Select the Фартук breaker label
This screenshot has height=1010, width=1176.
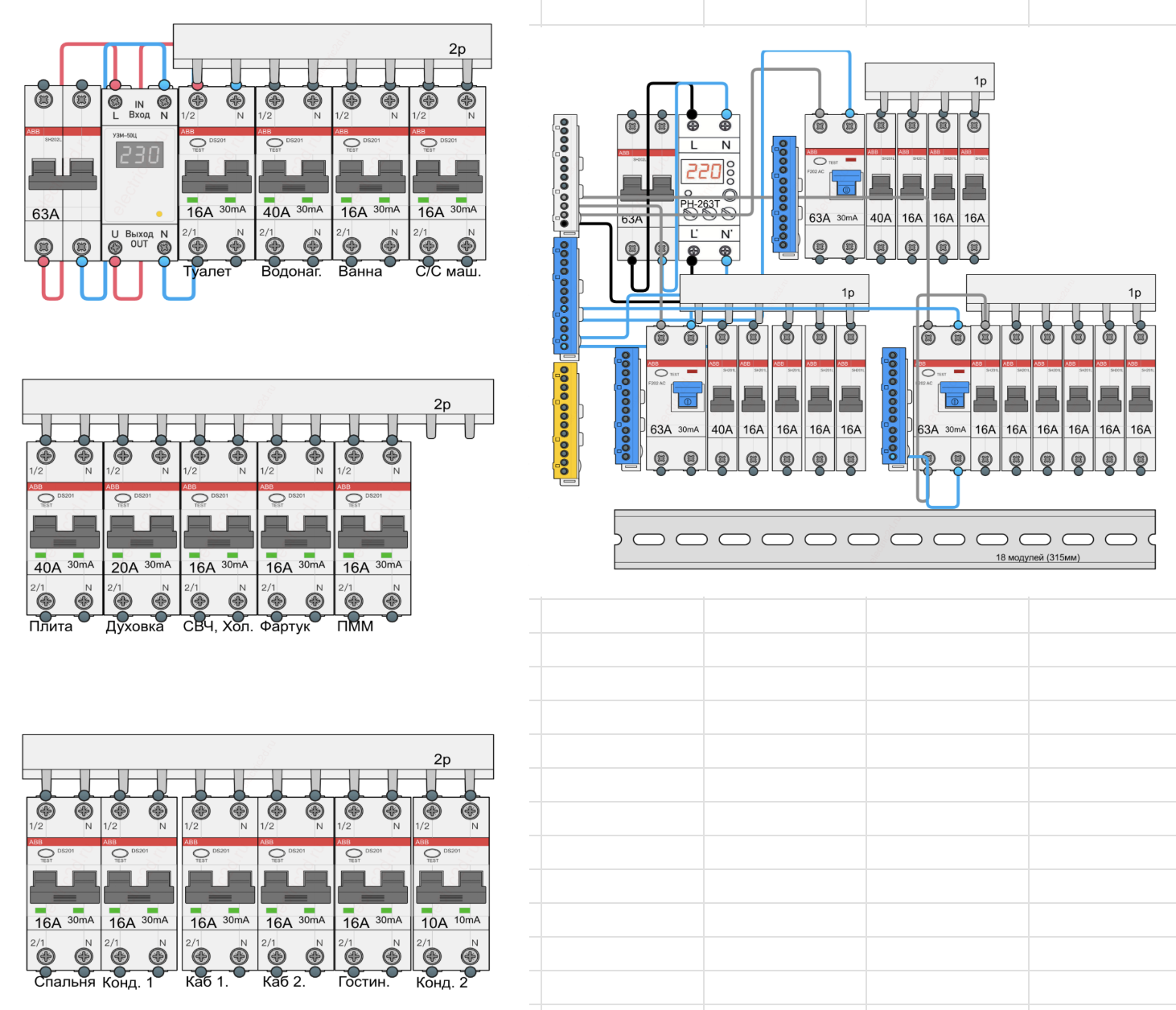[285, 626]
